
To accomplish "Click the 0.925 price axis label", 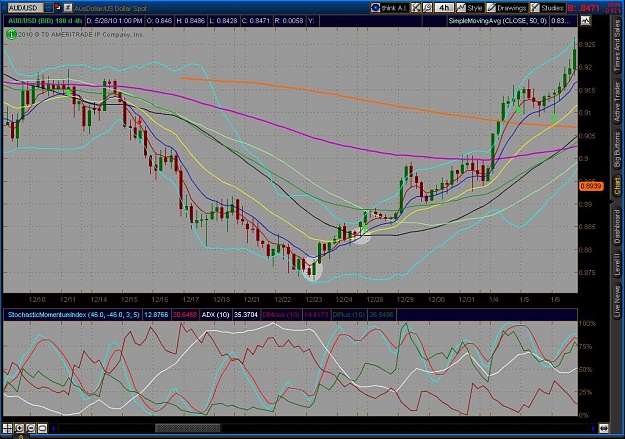I will (x=586, y=45).
